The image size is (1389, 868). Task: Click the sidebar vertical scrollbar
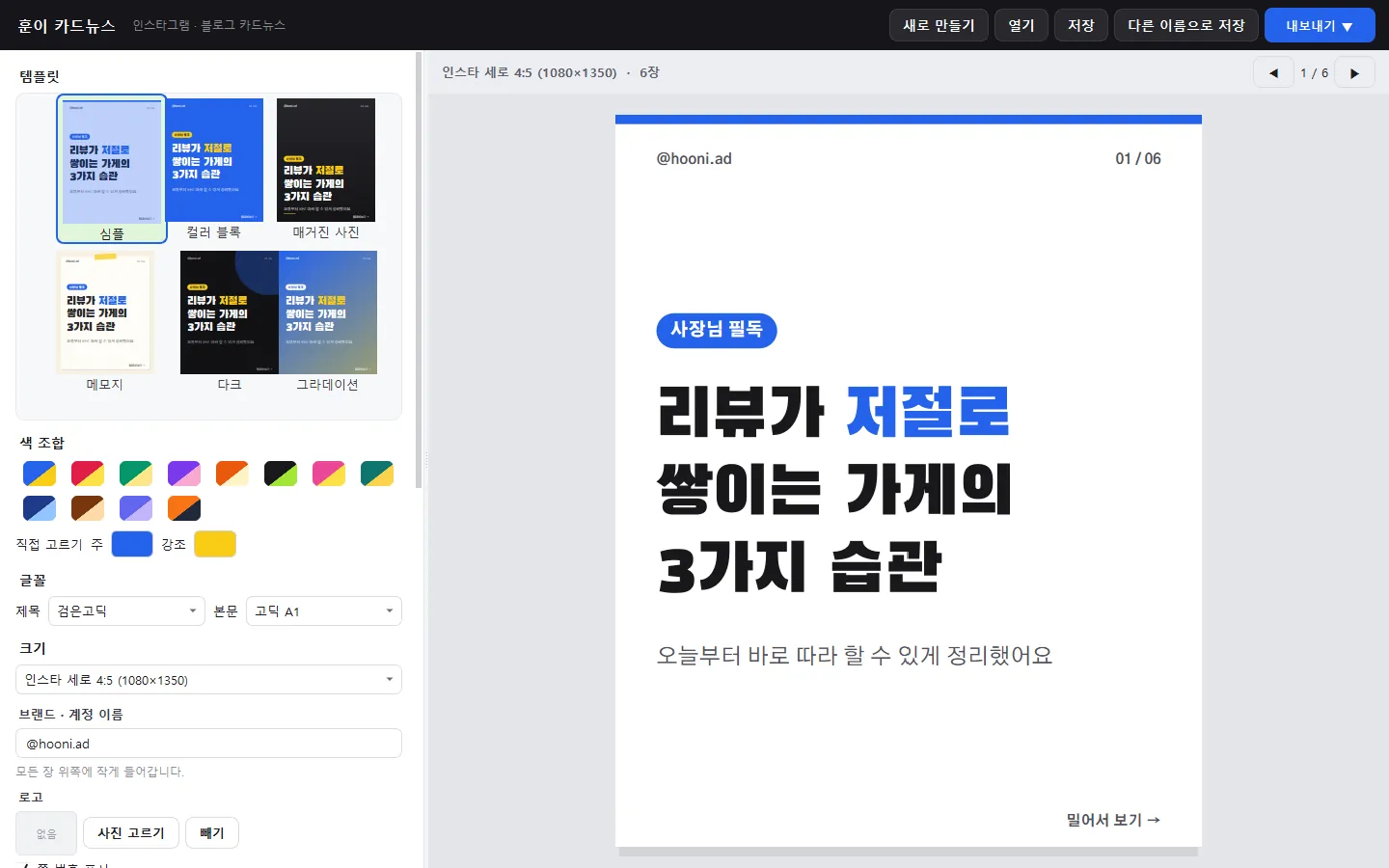pos(418,270)
